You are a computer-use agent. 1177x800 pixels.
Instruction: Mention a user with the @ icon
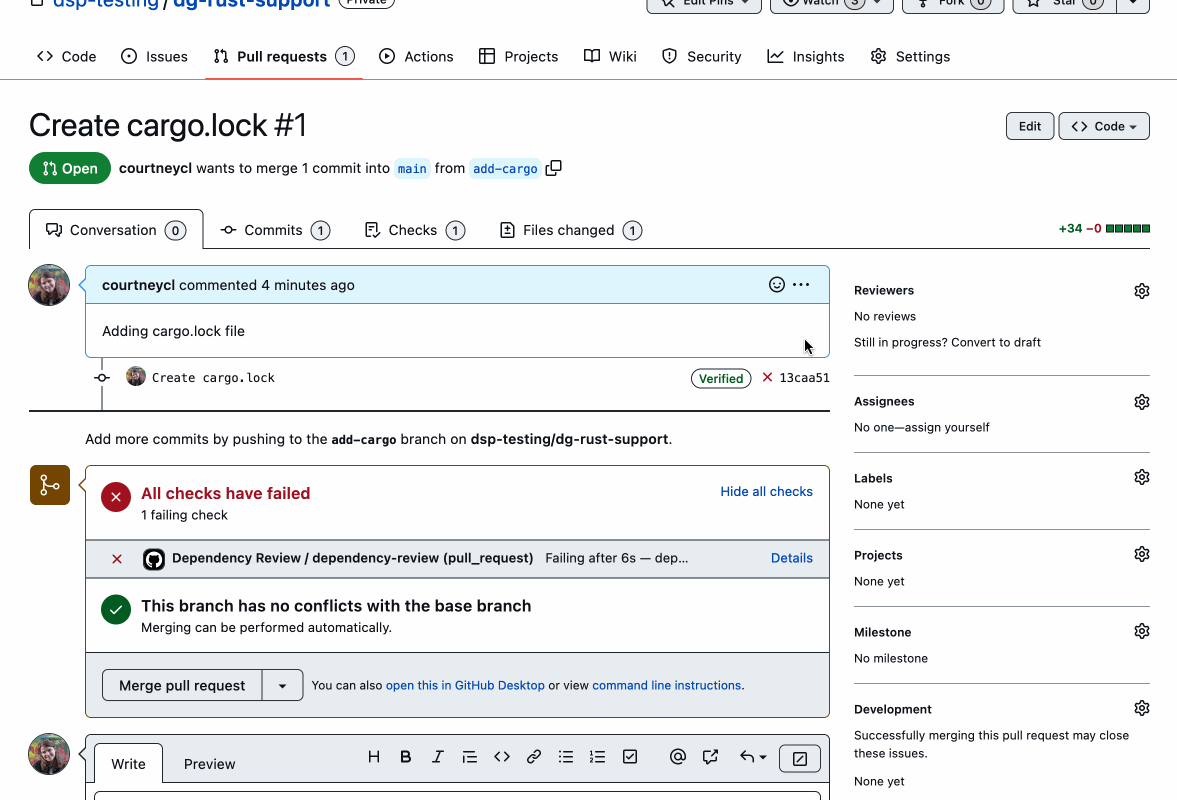coord(678,757)
